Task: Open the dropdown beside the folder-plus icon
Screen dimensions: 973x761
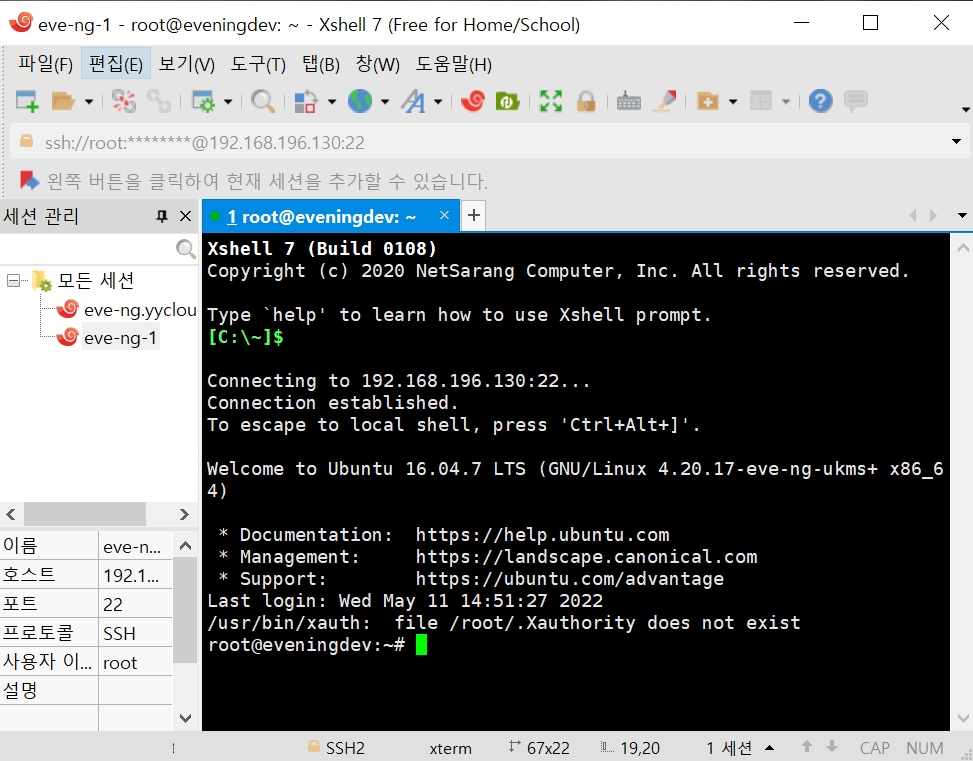Action: pyautogui.click(x=733, y=101)
